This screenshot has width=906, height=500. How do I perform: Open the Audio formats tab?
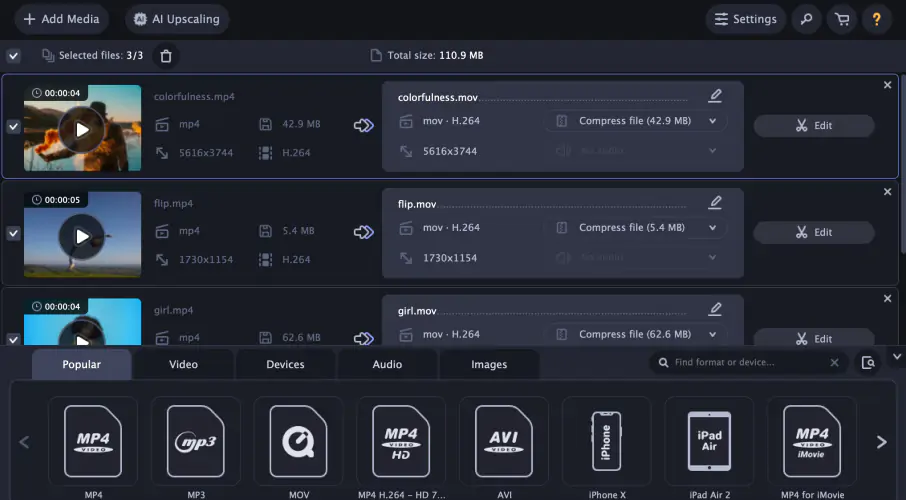coord(387,365)
